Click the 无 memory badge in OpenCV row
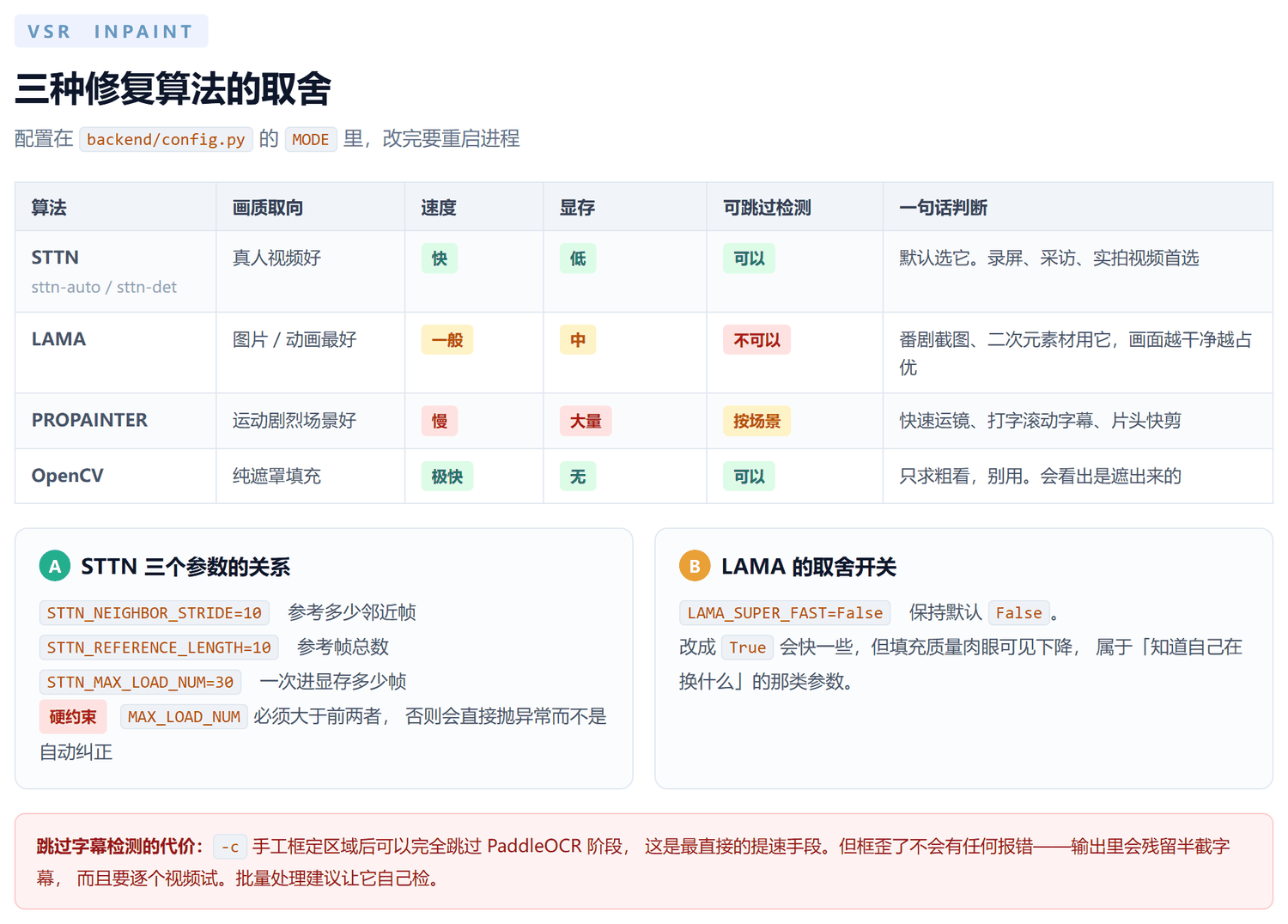The height and width of the screenshot is (924, 1288). coord(578,477)
